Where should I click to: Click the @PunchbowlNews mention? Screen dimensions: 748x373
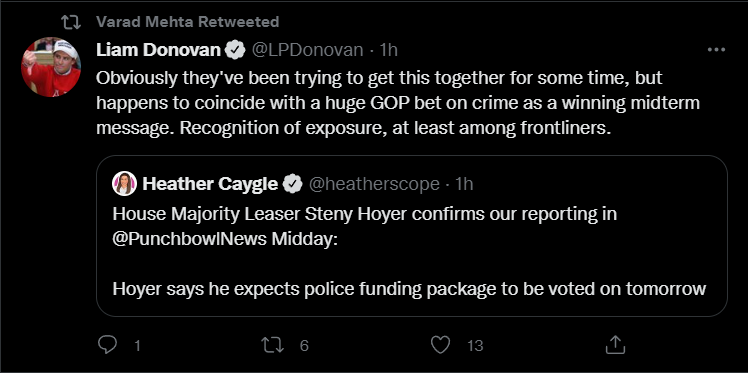pyautogui.click(x=189, y=238)
